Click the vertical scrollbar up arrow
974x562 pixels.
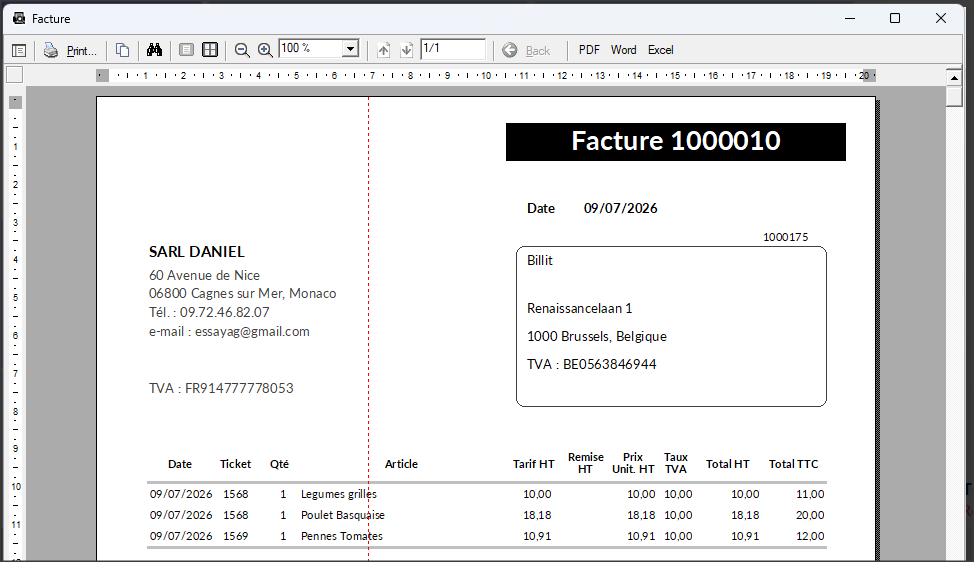pos(954,78)
